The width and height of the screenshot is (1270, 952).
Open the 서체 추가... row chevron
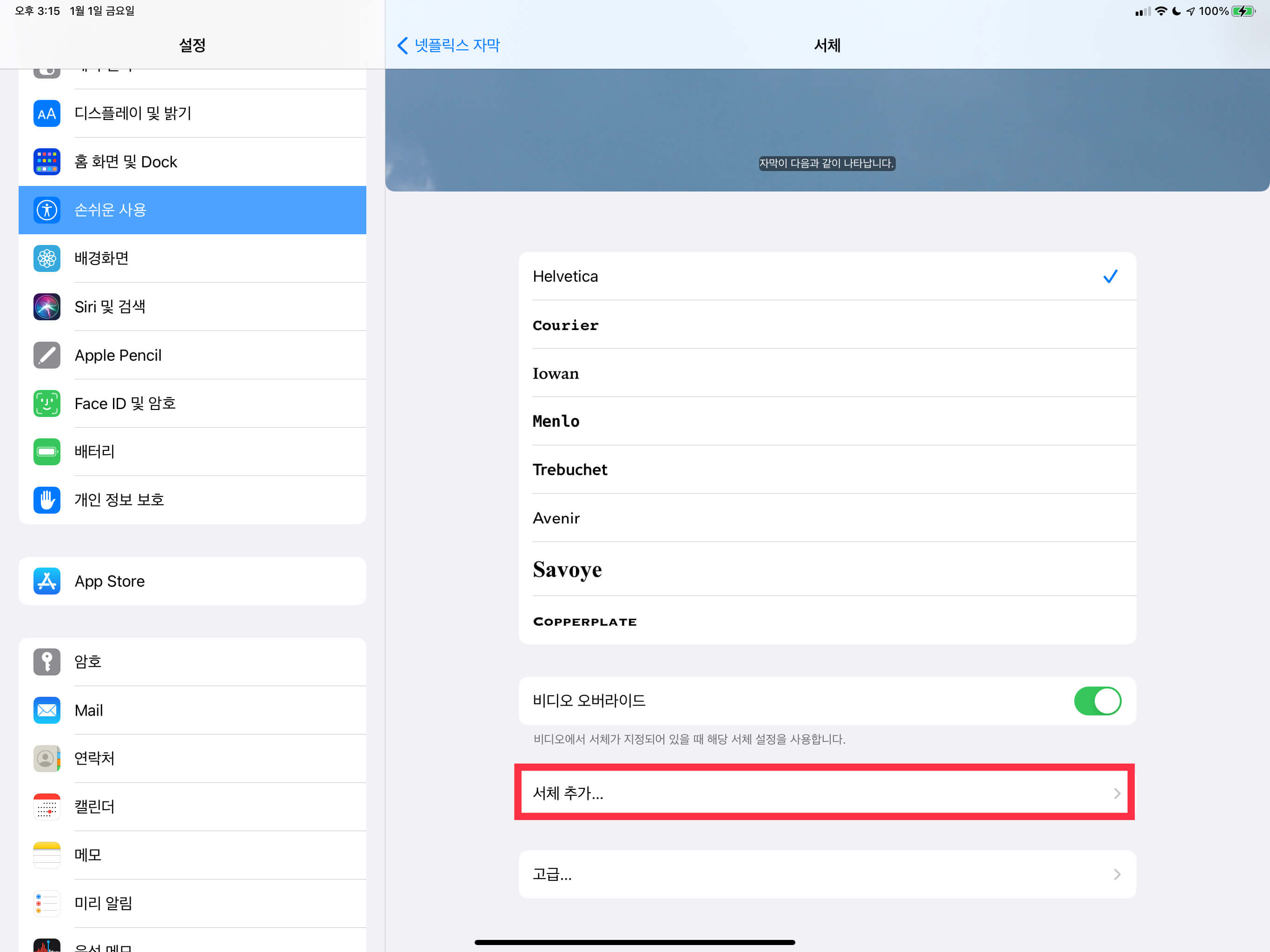(x=1116, y=793)
